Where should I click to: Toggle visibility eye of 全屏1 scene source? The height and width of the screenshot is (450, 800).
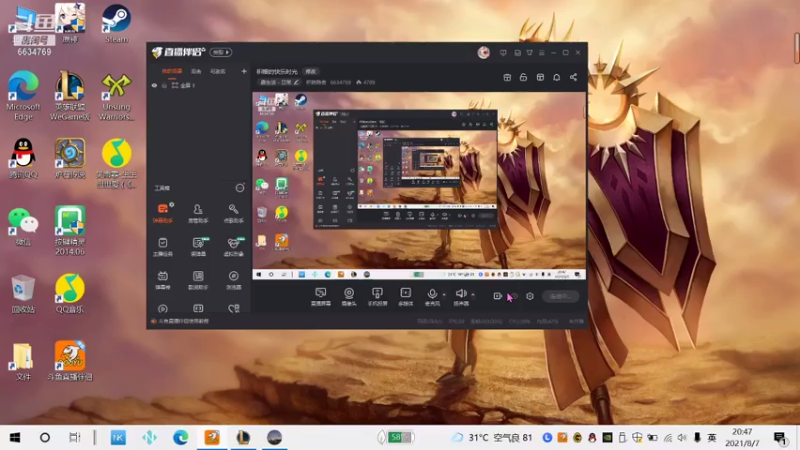(154, 86)
